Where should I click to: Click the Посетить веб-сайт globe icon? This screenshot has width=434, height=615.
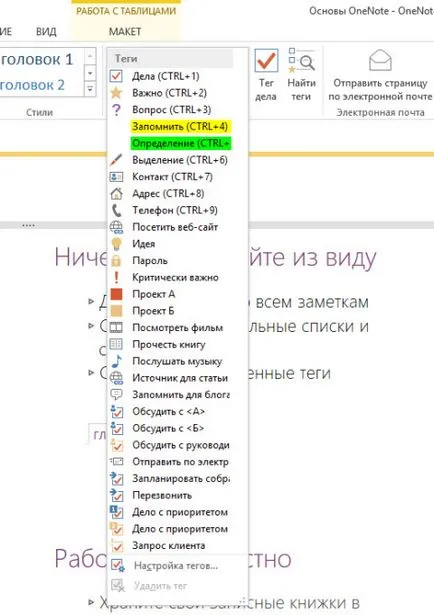point(116,227)
